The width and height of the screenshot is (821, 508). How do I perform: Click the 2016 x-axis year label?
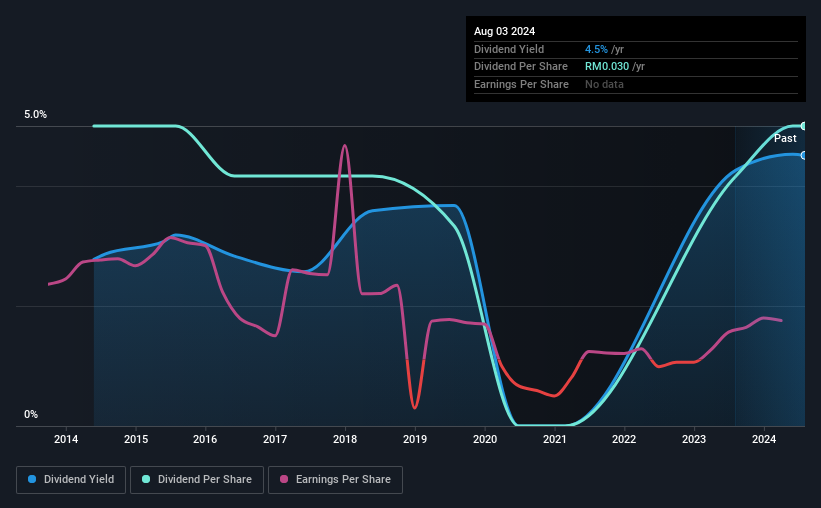pos(205,439)
